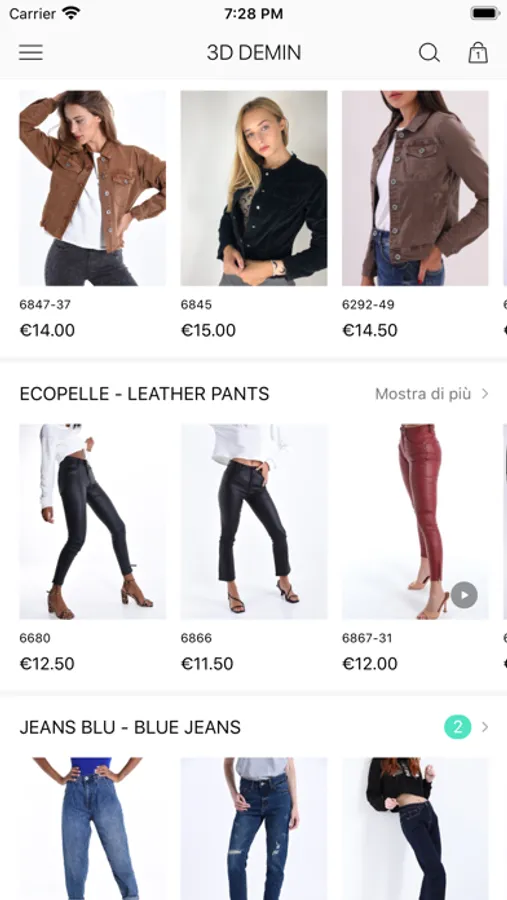Image resolution: width=507 pixels, height=900 pixels.
Task: Tap the green badge showing 2
Action: (458, 727)
